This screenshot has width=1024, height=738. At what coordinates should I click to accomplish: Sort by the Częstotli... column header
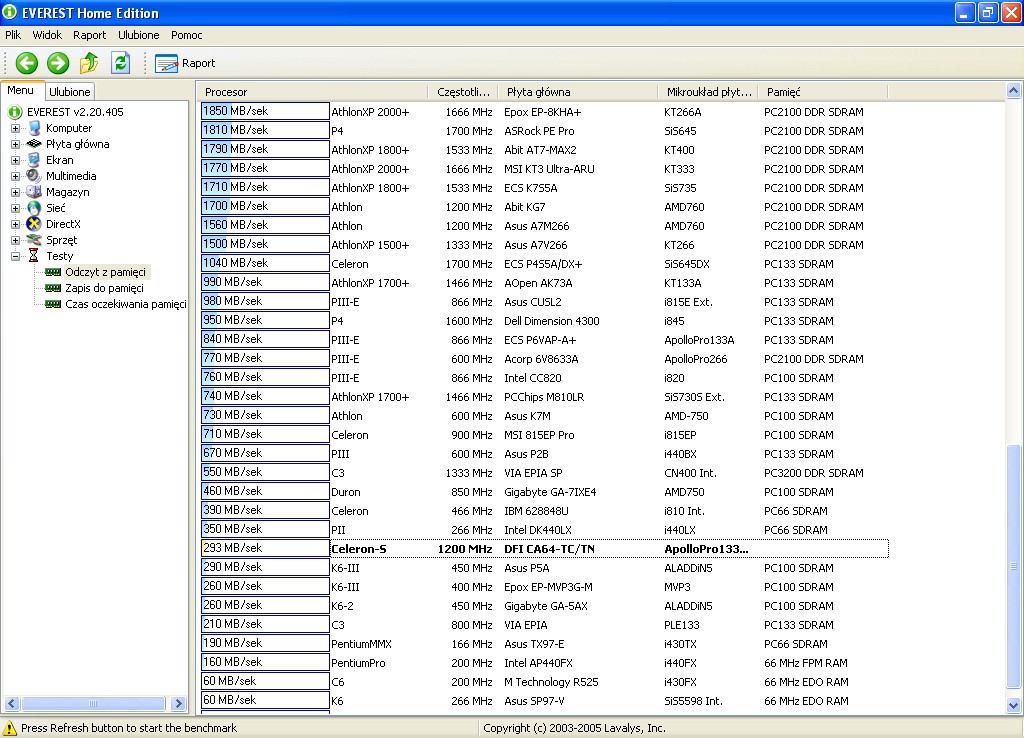(x=463, y=92)
